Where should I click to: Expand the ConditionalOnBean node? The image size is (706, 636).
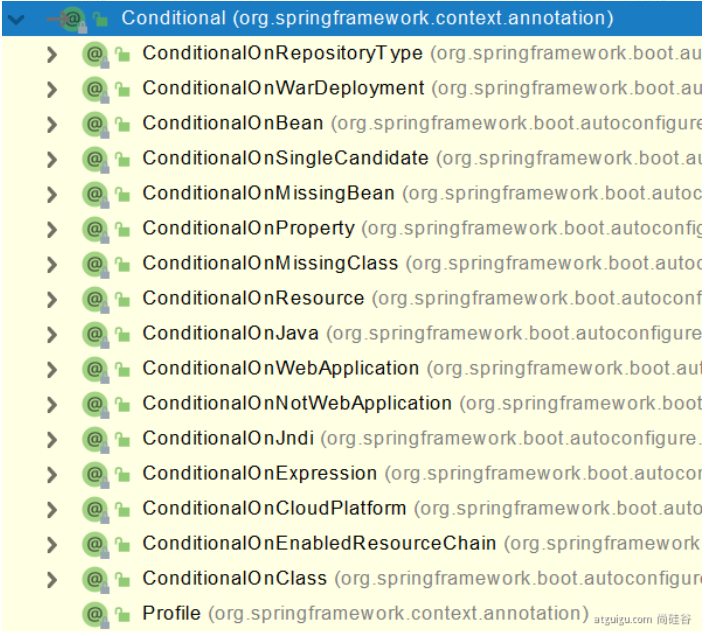tap(52, 125)
